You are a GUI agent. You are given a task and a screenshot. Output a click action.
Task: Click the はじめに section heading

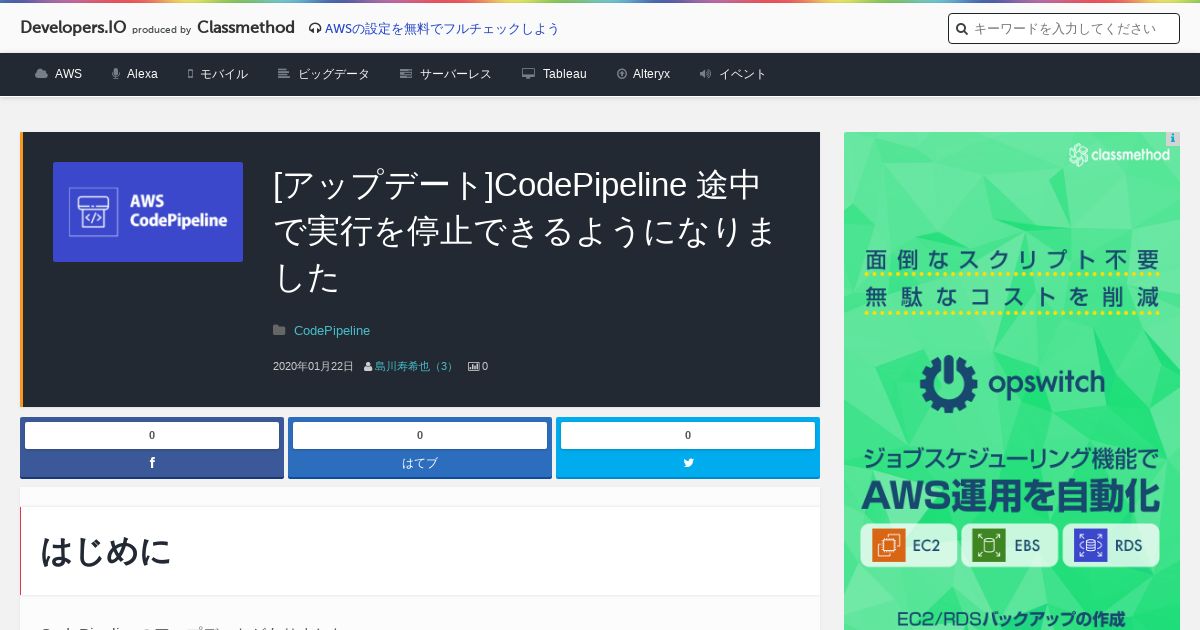(106, 551)
